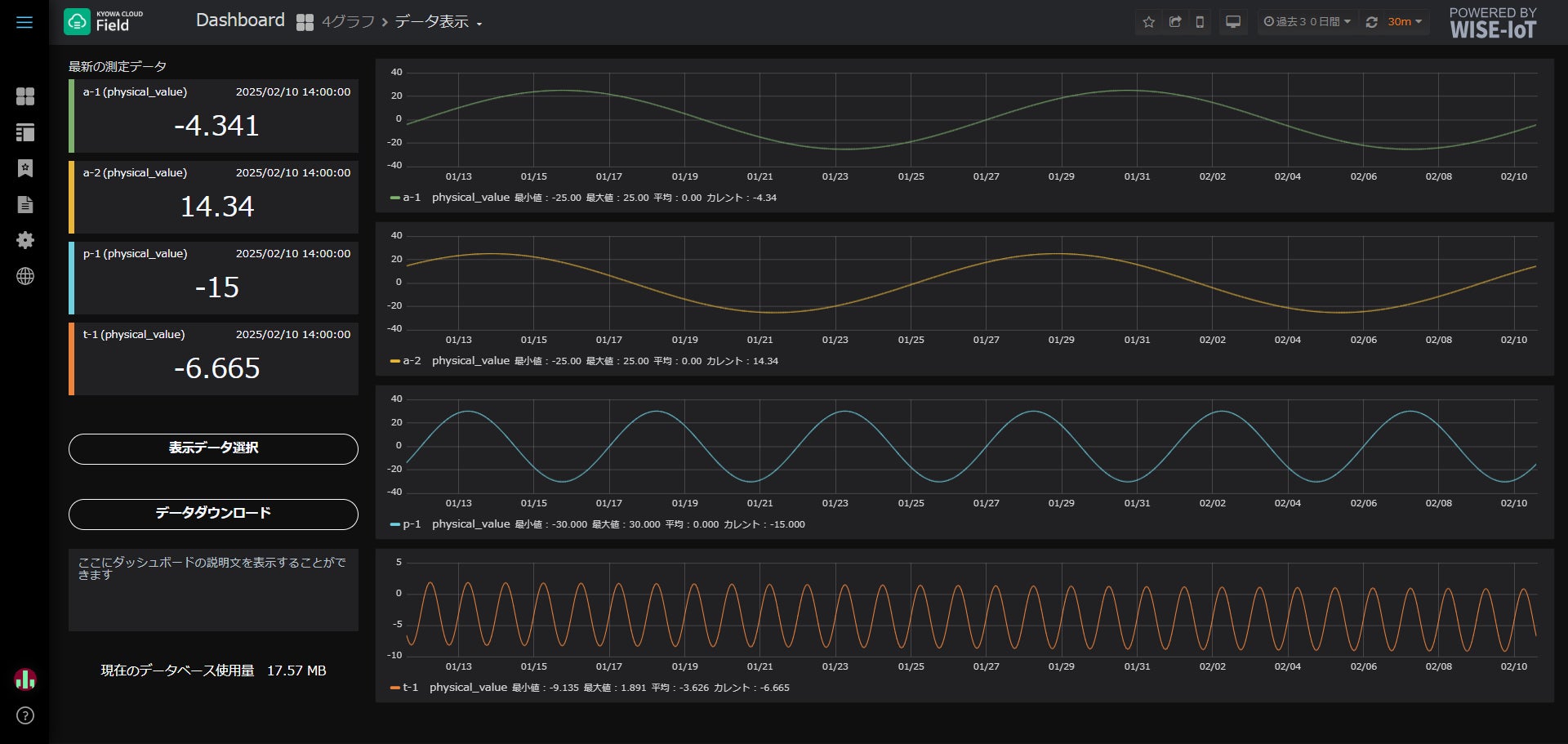Open the document report icon in sidebar

25,204
